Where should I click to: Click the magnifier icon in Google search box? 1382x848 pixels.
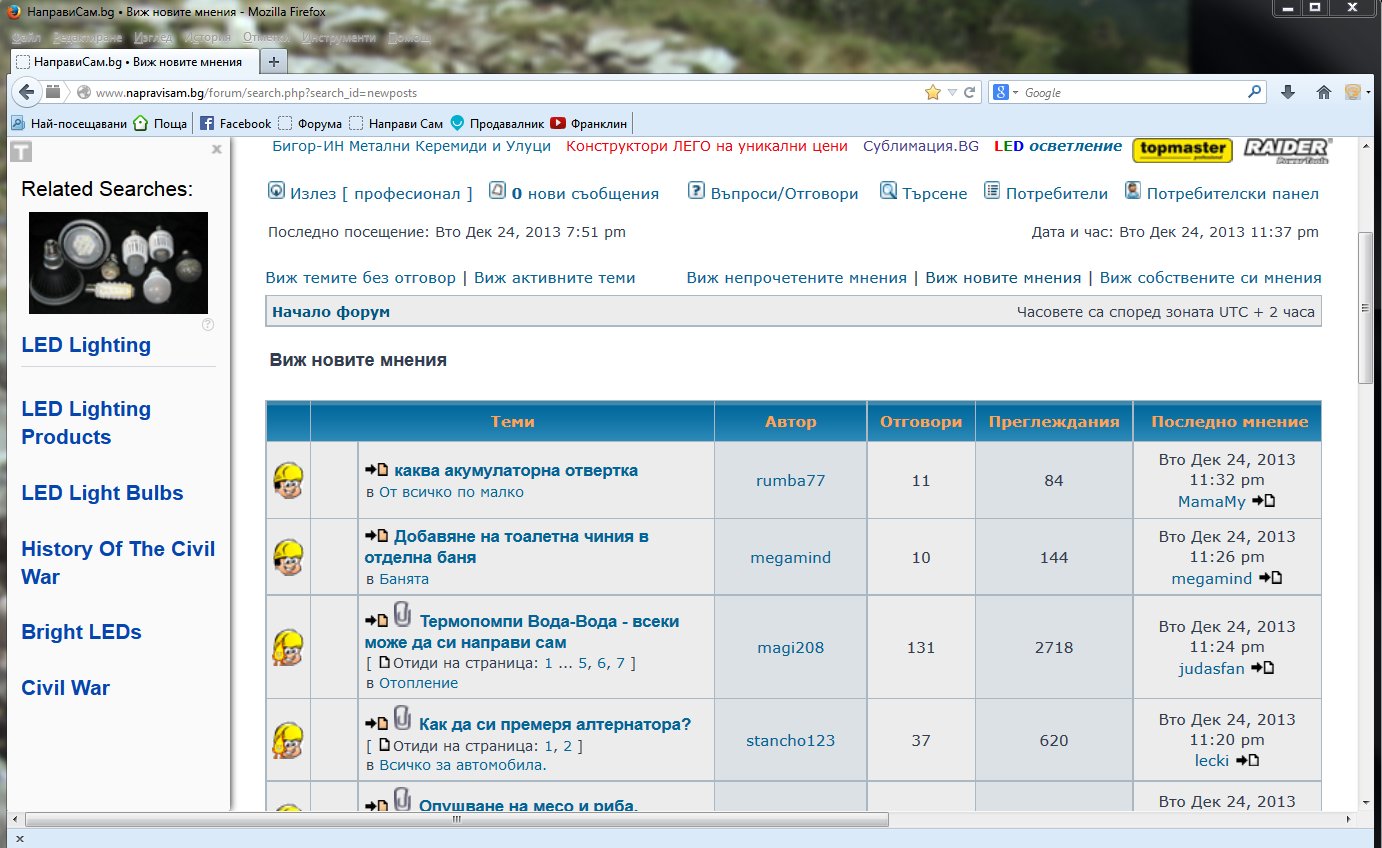click(x=1255, y=92)
